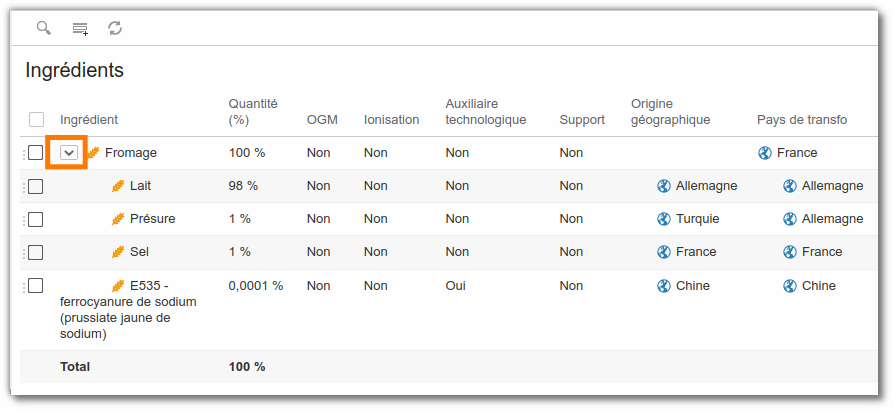894x411 pixels.
Task: Click the wheat icon beside Lait
Action: click(x=118, y=186)
